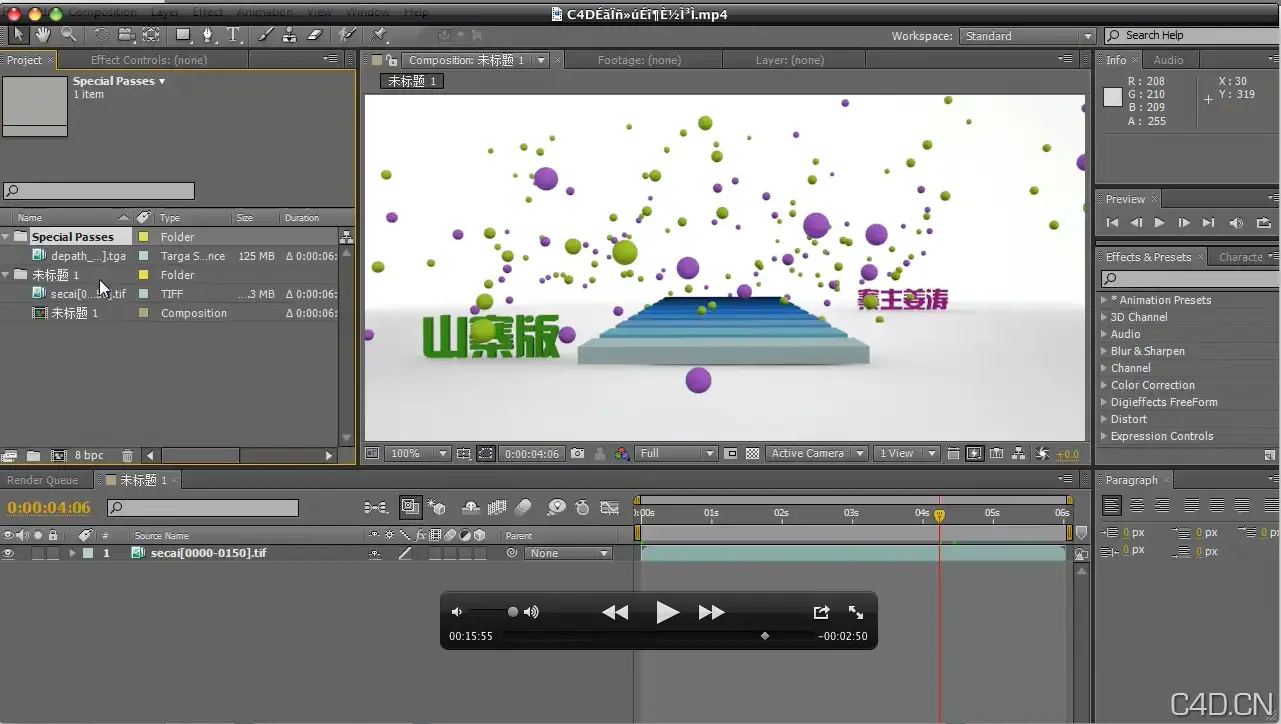
Task: Toggle Motion Blur enable switch
Action: (x=522, y=508)
